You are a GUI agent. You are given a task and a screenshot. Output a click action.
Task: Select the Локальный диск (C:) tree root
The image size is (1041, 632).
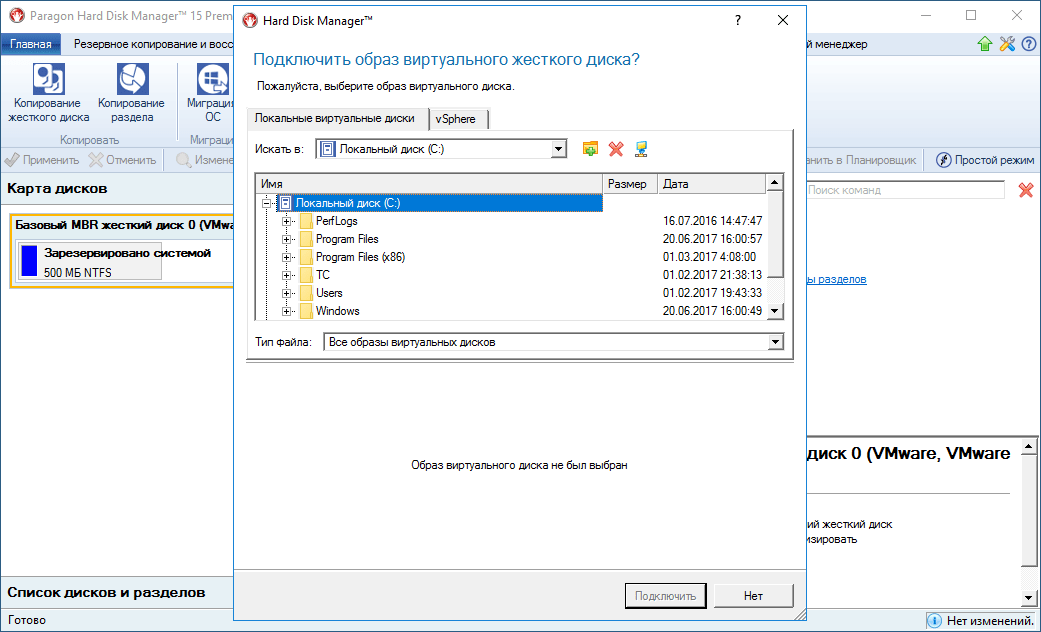coord(440,203)
